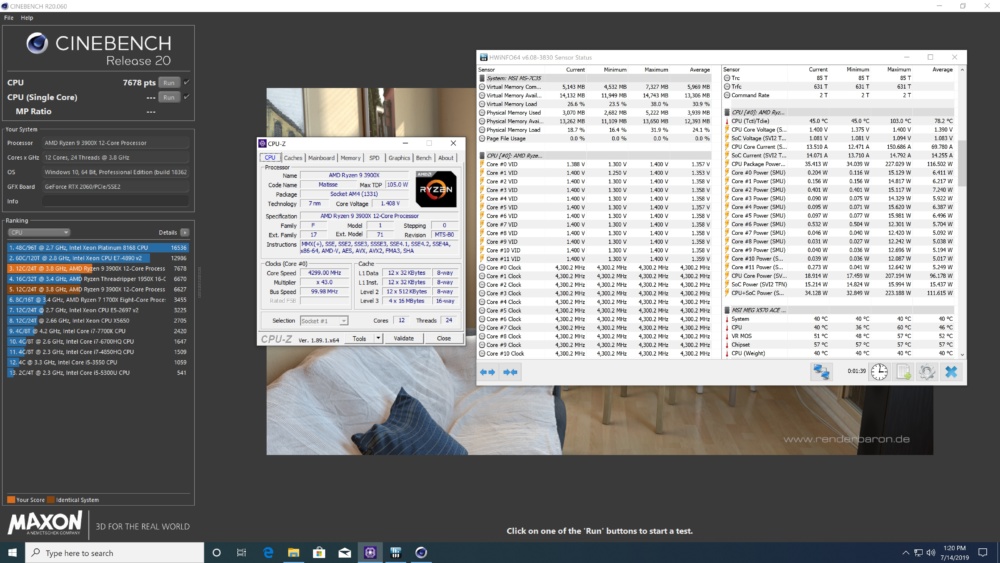This screenshot has width=1000, height=563.
Task: Select the Intel Xeon CPU E7-4890 v2 ranking row
Action: pos(98,258)
